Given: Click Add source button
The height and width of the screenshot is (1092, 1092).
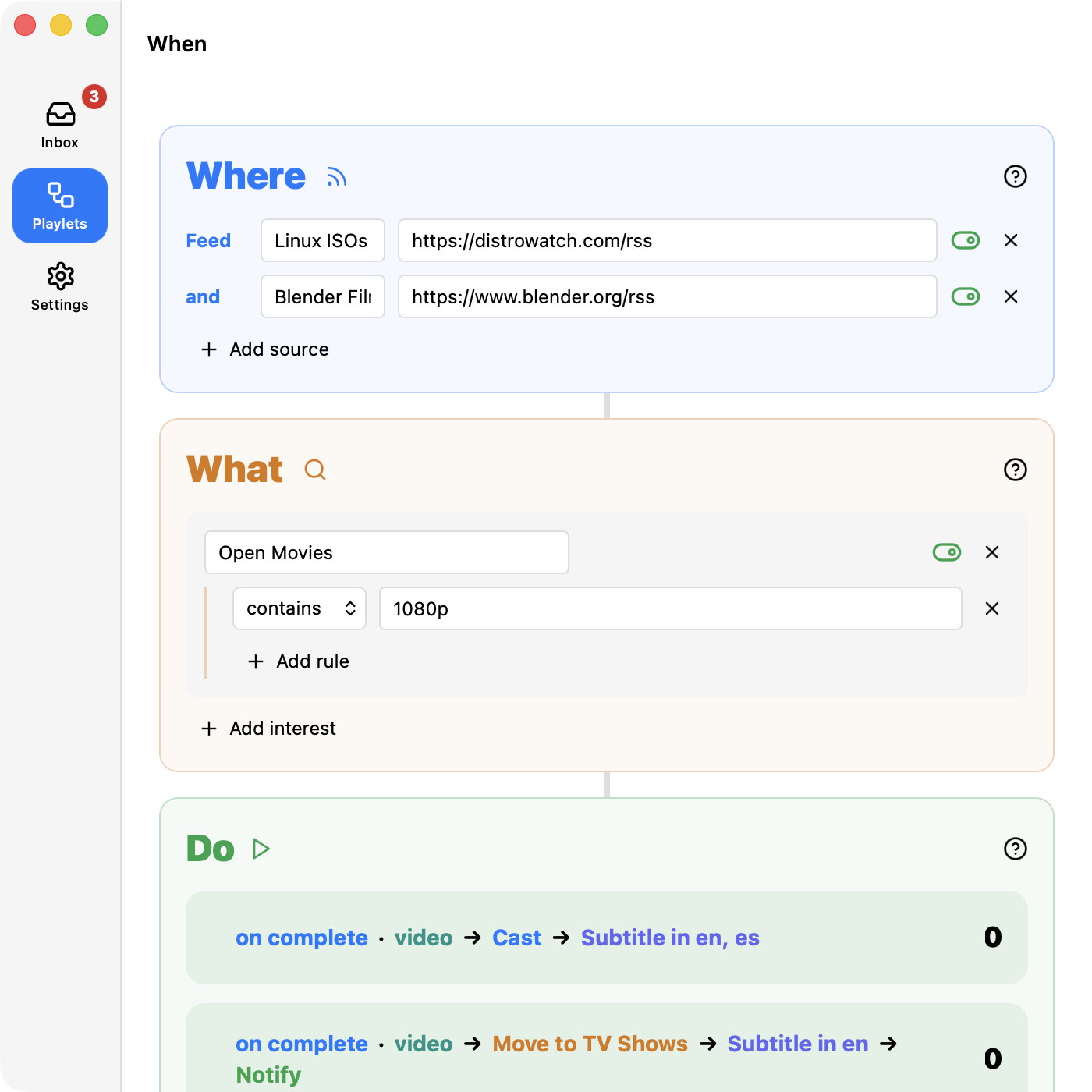Looking at the screenshot, I should point(265,349).
